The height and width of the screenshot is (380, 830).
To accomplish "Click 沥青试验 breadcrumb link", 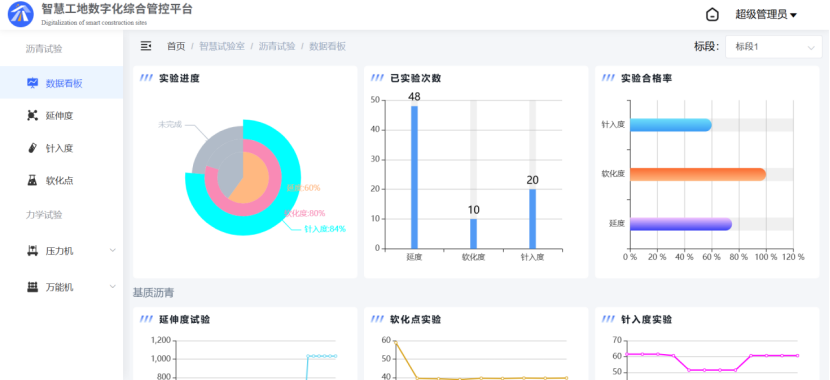I will click(277, 47).
